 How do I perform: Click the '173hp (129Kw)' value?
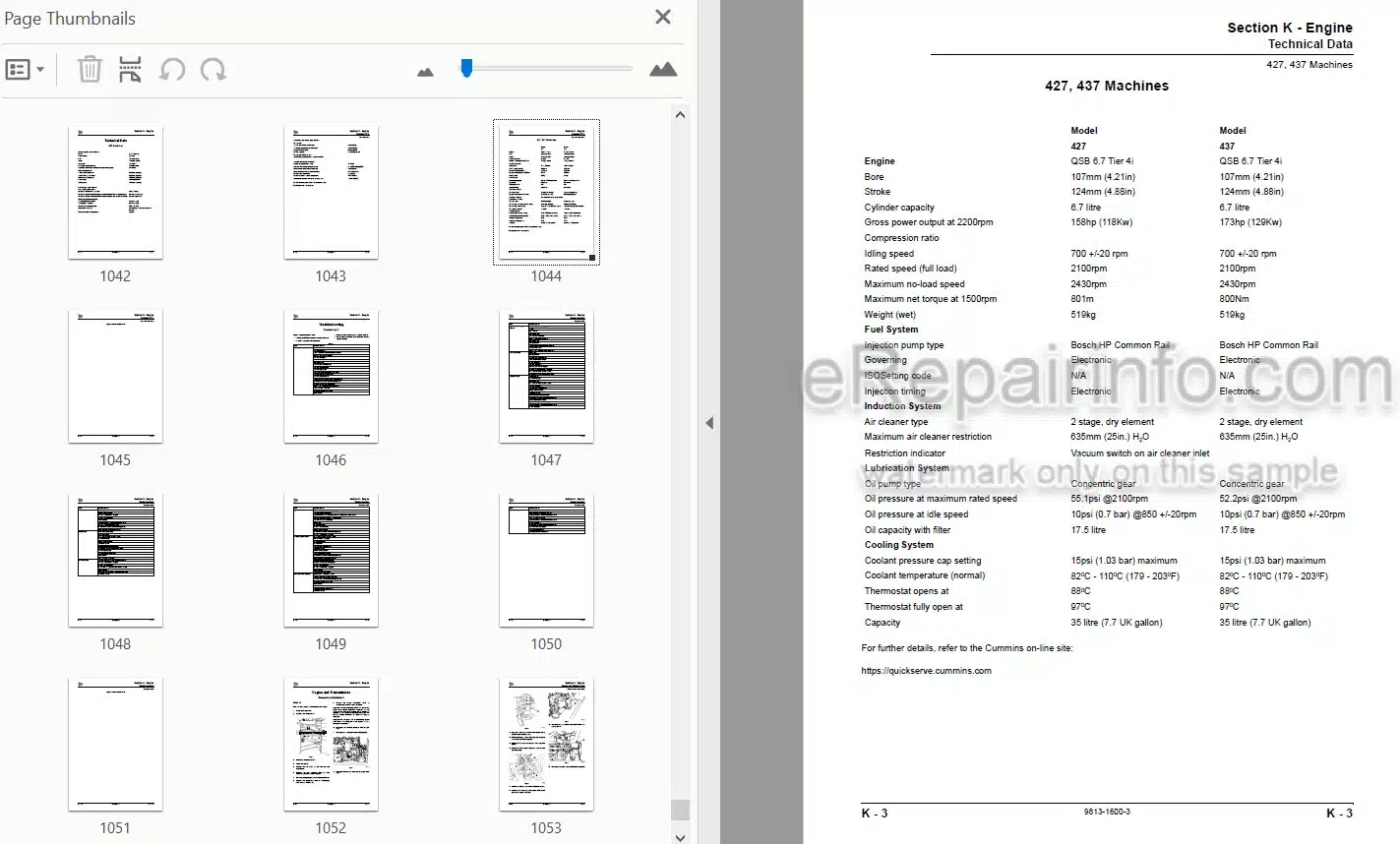coord(1251,222)
